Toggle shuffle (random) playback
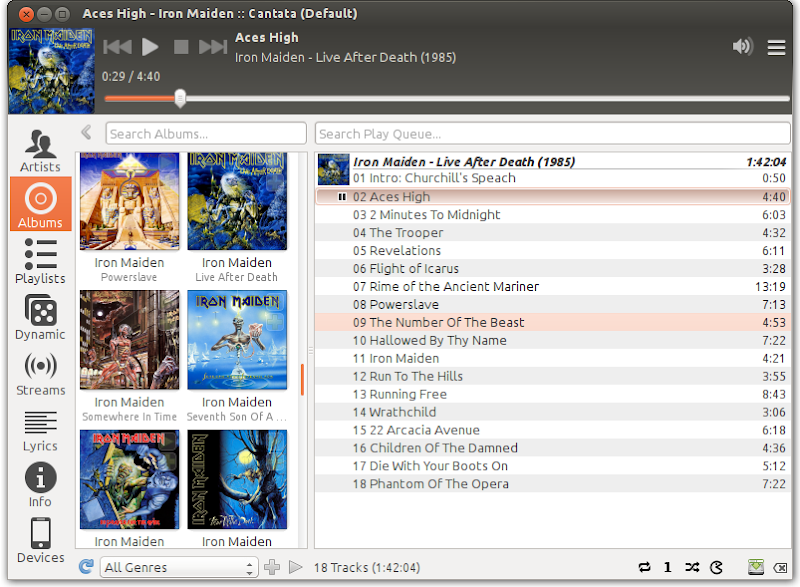800x587 pixels. (x=692, y=567)
